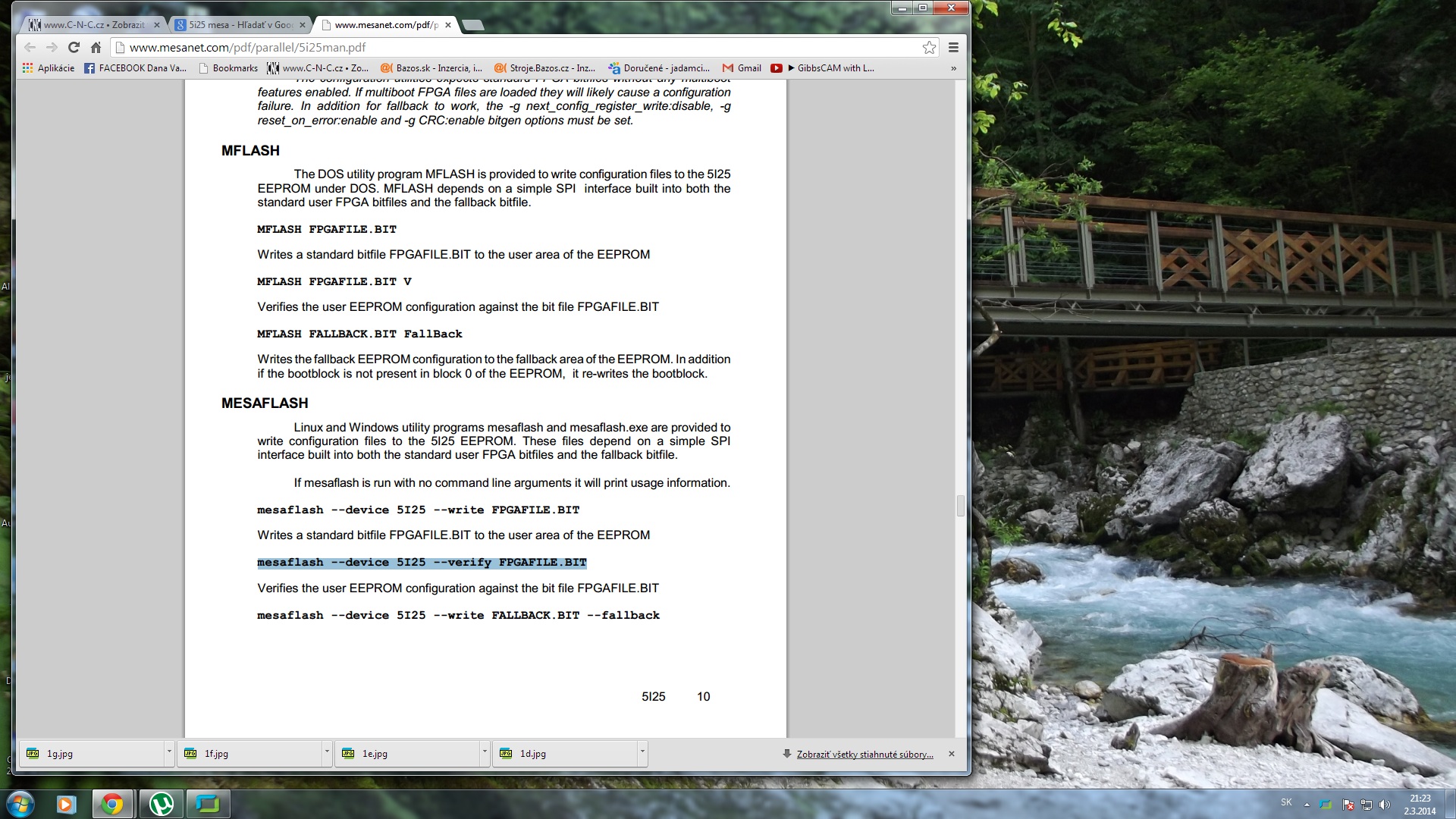
Task: Click the browser reload icon
Action: click(74, 47)
